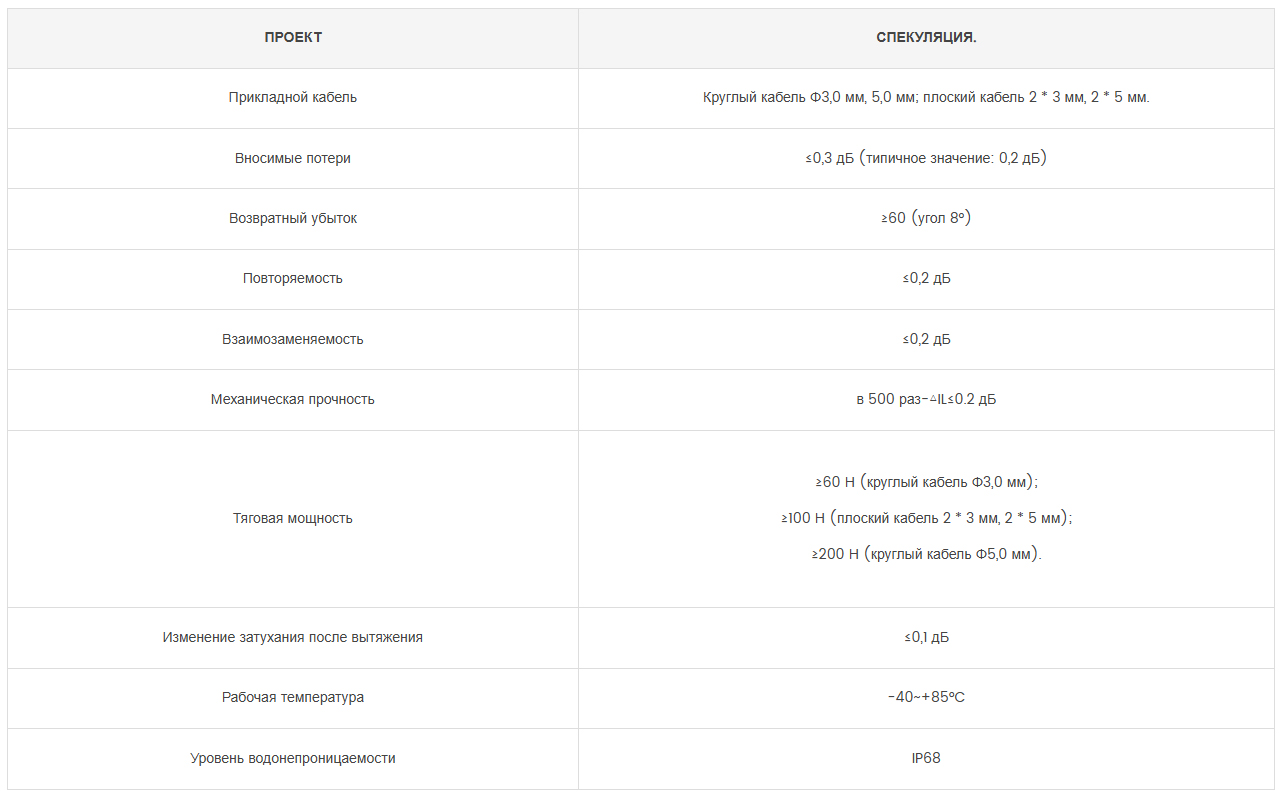Click the -40~+85°C temperature value
This screenshot has height=797, width=1279.
pos(926,697)
